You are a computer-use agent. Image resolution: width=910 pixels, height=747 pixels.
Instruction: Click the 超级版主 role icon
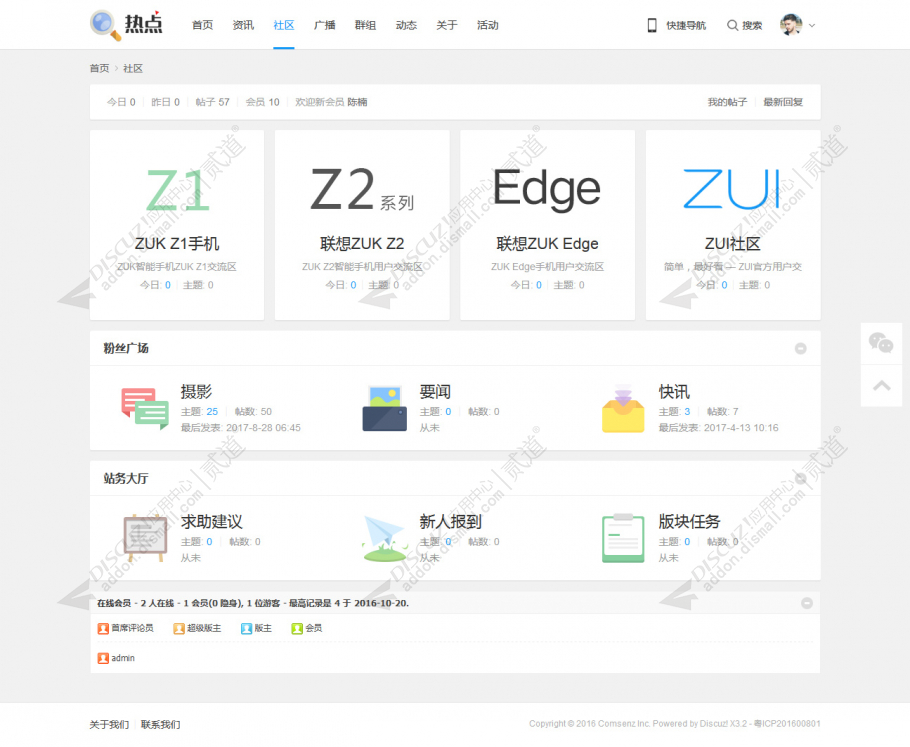pyautogui.click(x=179, y=629)
